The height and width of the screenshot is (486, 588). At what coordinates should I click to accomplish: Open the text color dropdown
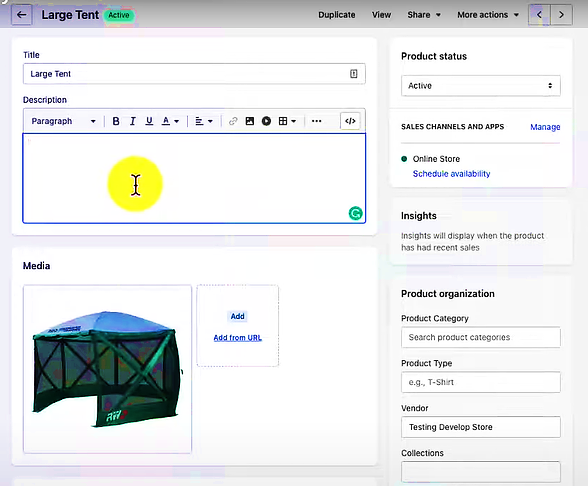click(170, 121)
